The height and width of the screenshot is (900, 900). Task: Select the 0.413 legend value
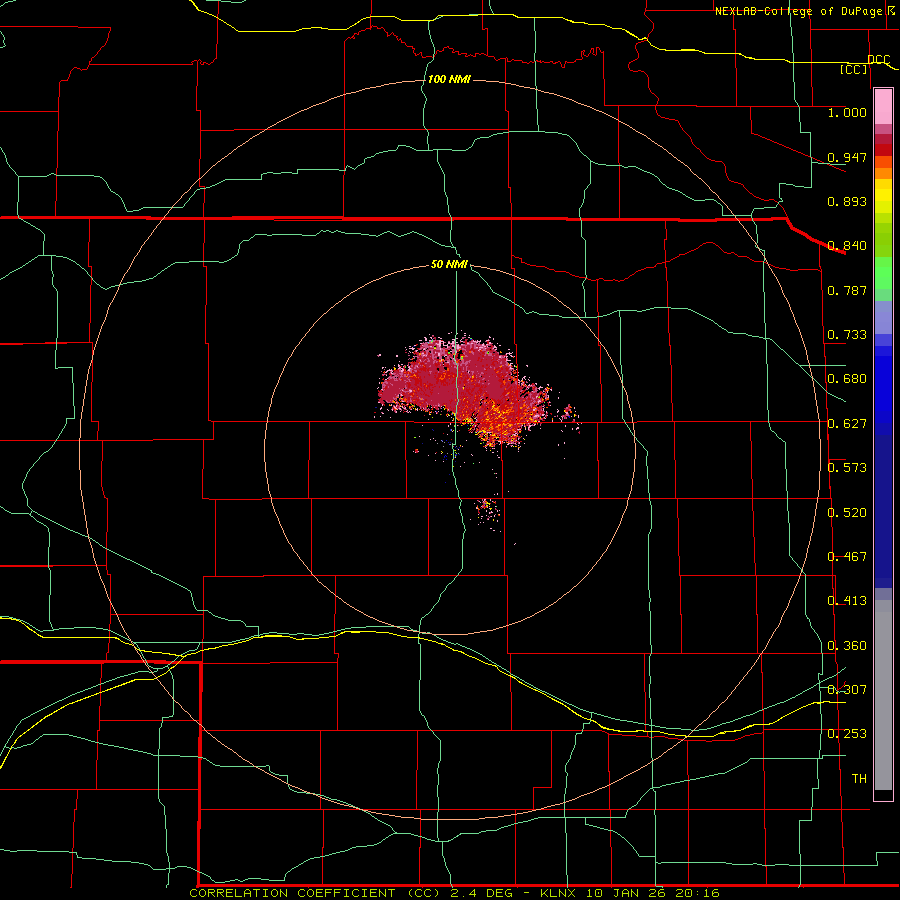click(x=847, y=601)
